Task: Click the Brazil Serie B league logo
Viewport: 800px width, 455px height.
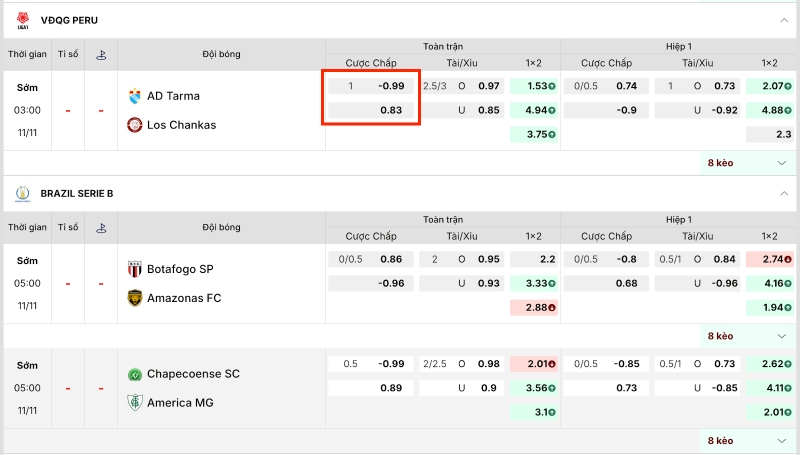Action: 22,192
